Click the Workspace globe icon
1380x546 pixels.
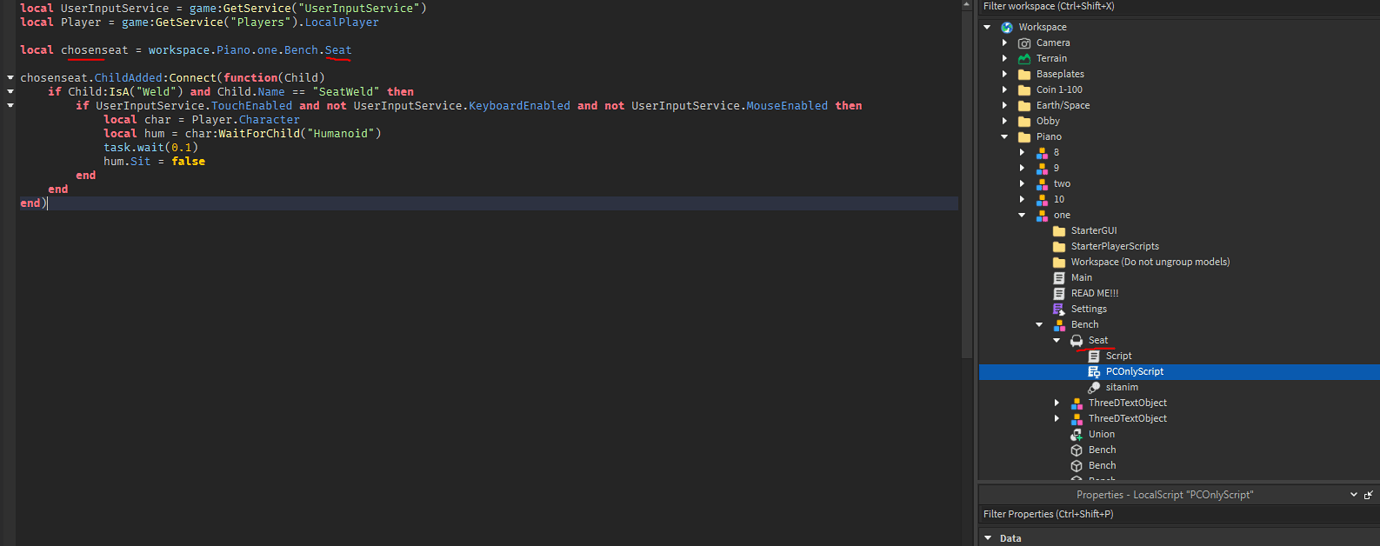(1007, 27)
